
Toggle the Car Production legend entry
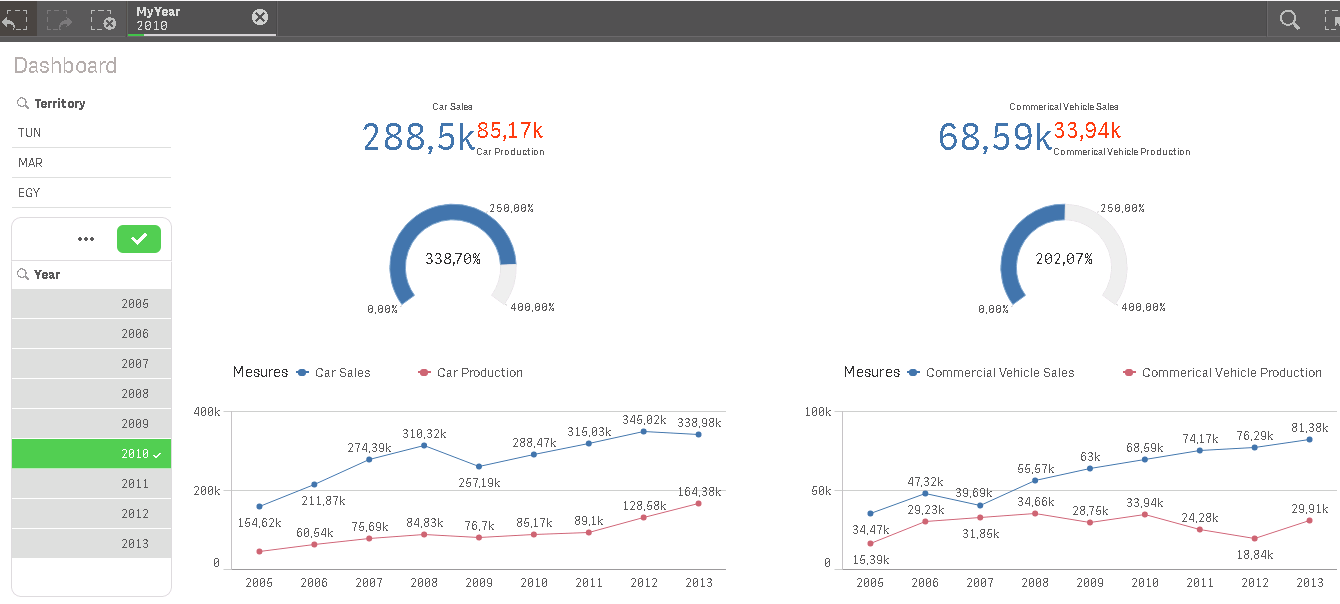(471, 372)
